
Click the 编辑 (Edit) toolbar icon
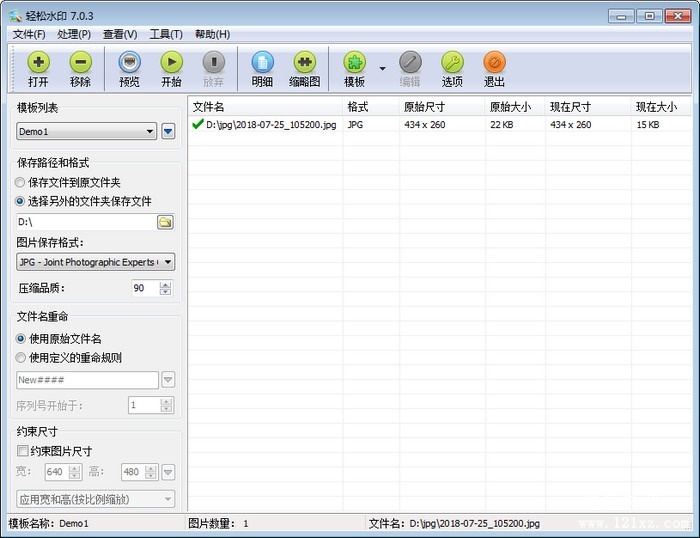(410, 69)
